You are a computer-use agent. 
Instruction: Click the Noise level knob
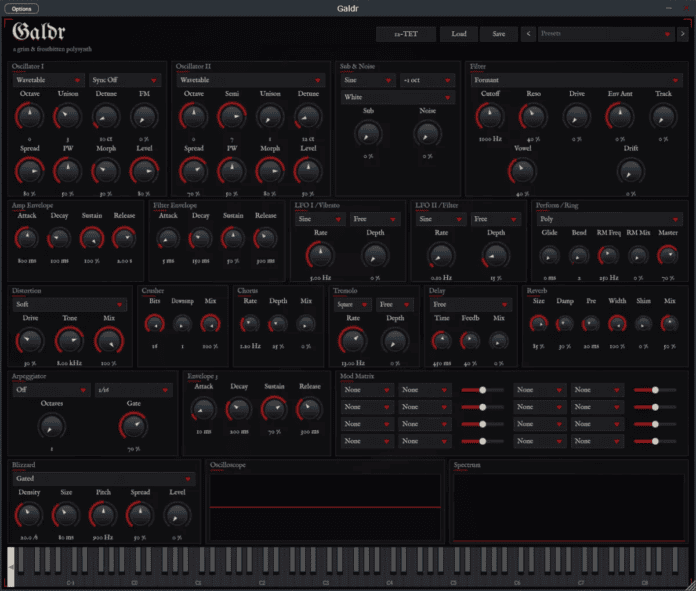pos(427,134)
